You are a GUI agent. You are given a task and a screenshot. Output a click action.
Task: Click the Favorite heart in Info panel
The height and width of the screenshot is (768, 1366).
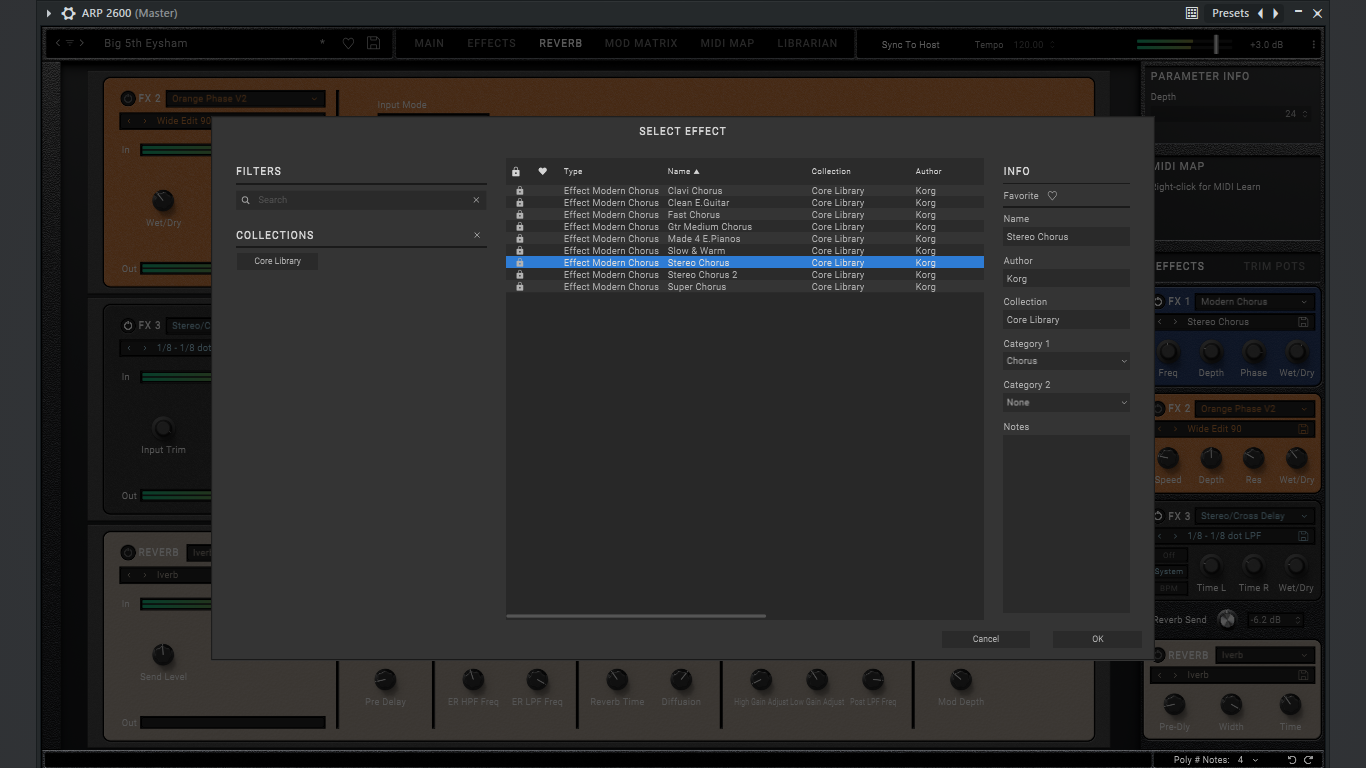1052,196
